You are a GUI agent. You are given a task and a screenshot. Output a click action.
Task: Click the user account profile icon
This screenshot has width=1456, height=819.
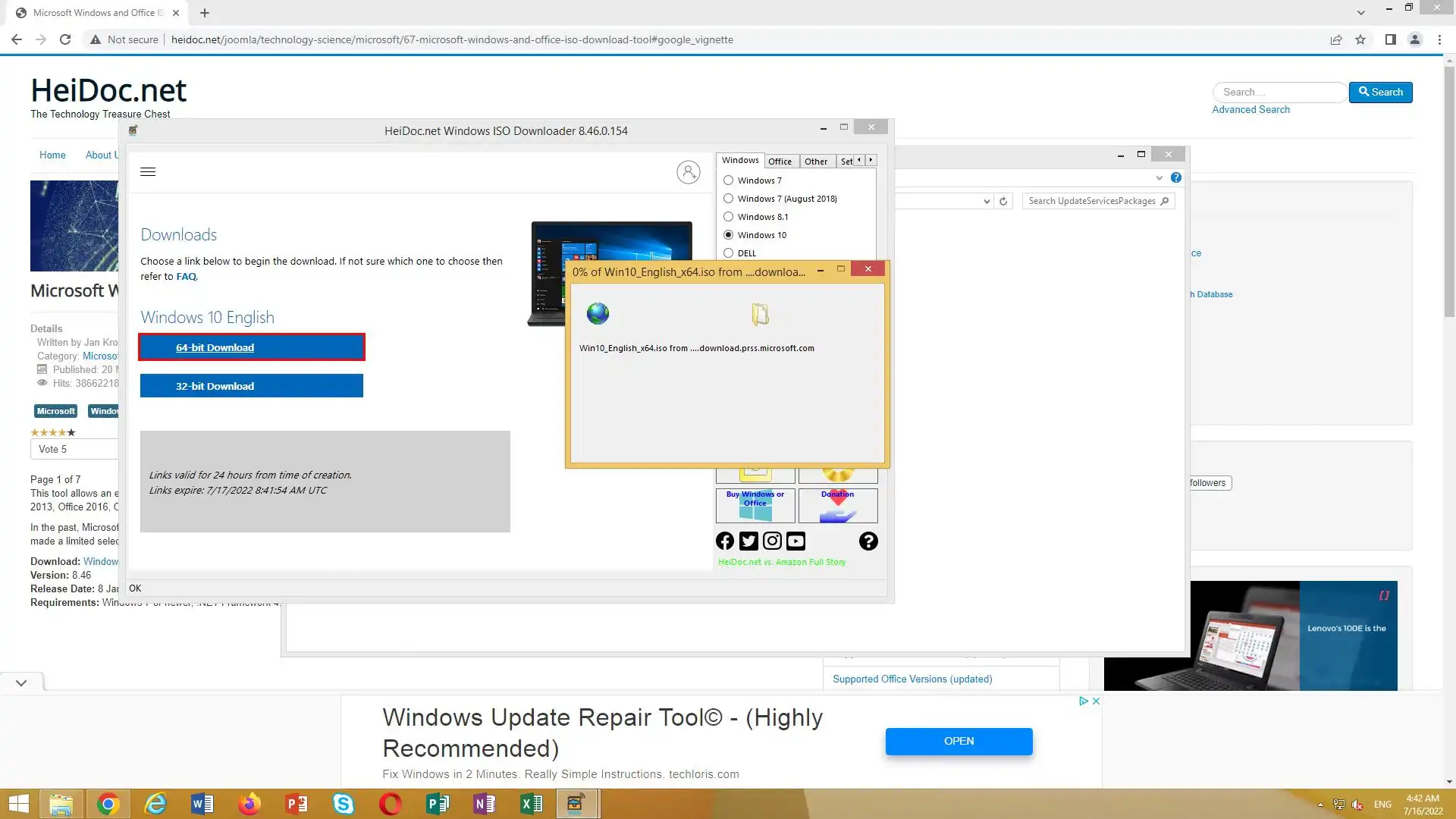688,172
